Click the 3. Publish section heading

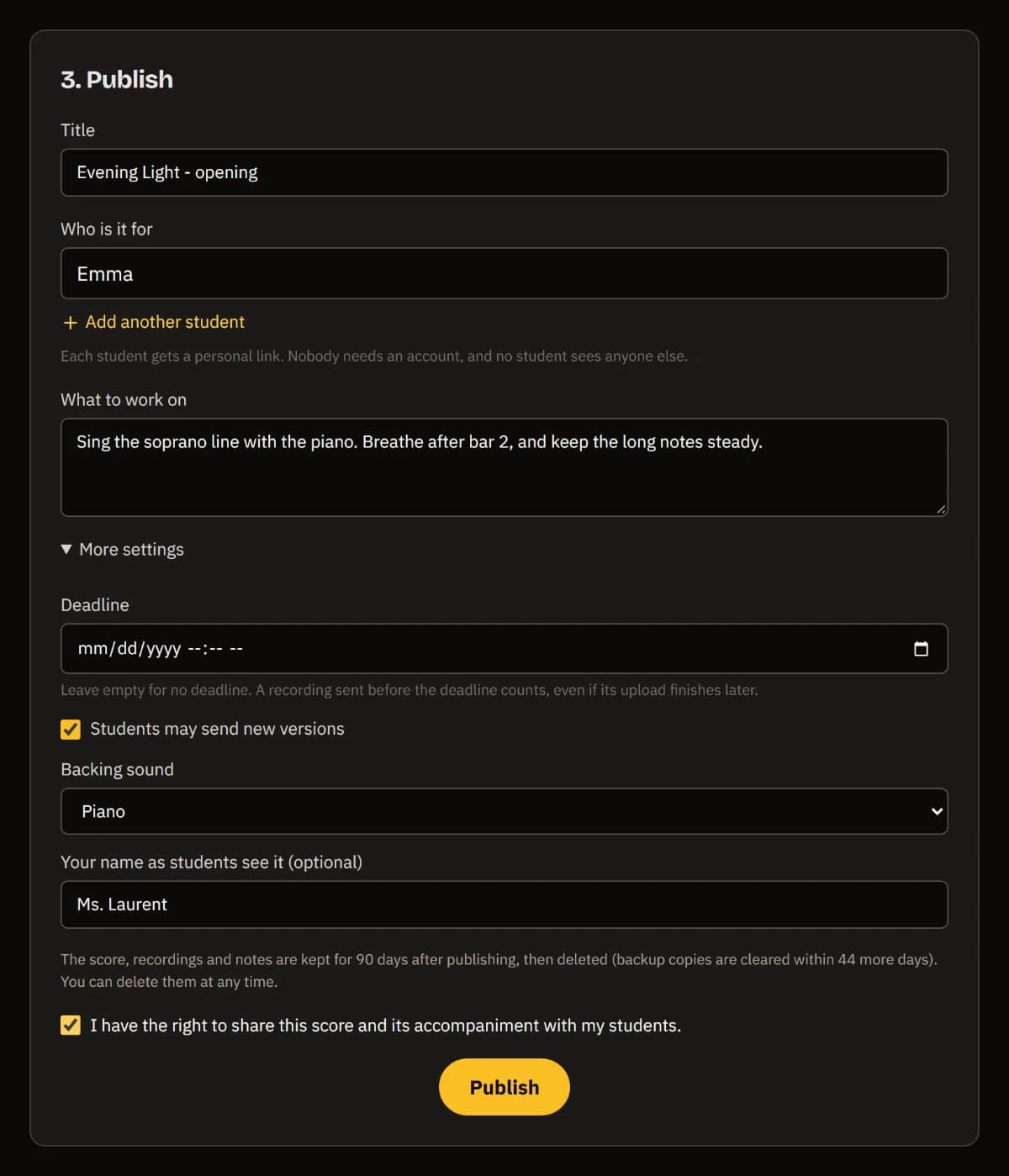coord(117,79)
